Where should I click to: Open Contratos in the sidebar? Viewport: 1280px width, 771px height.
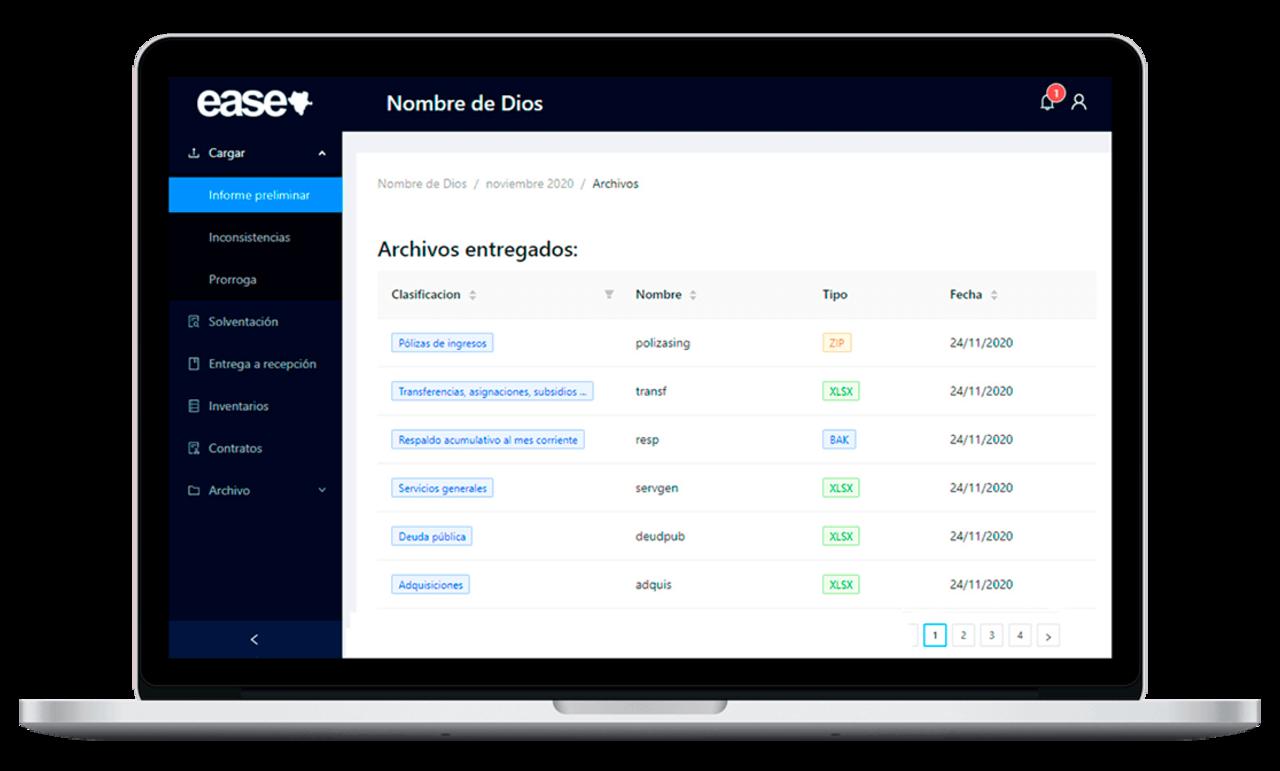[x=235, y=449]
